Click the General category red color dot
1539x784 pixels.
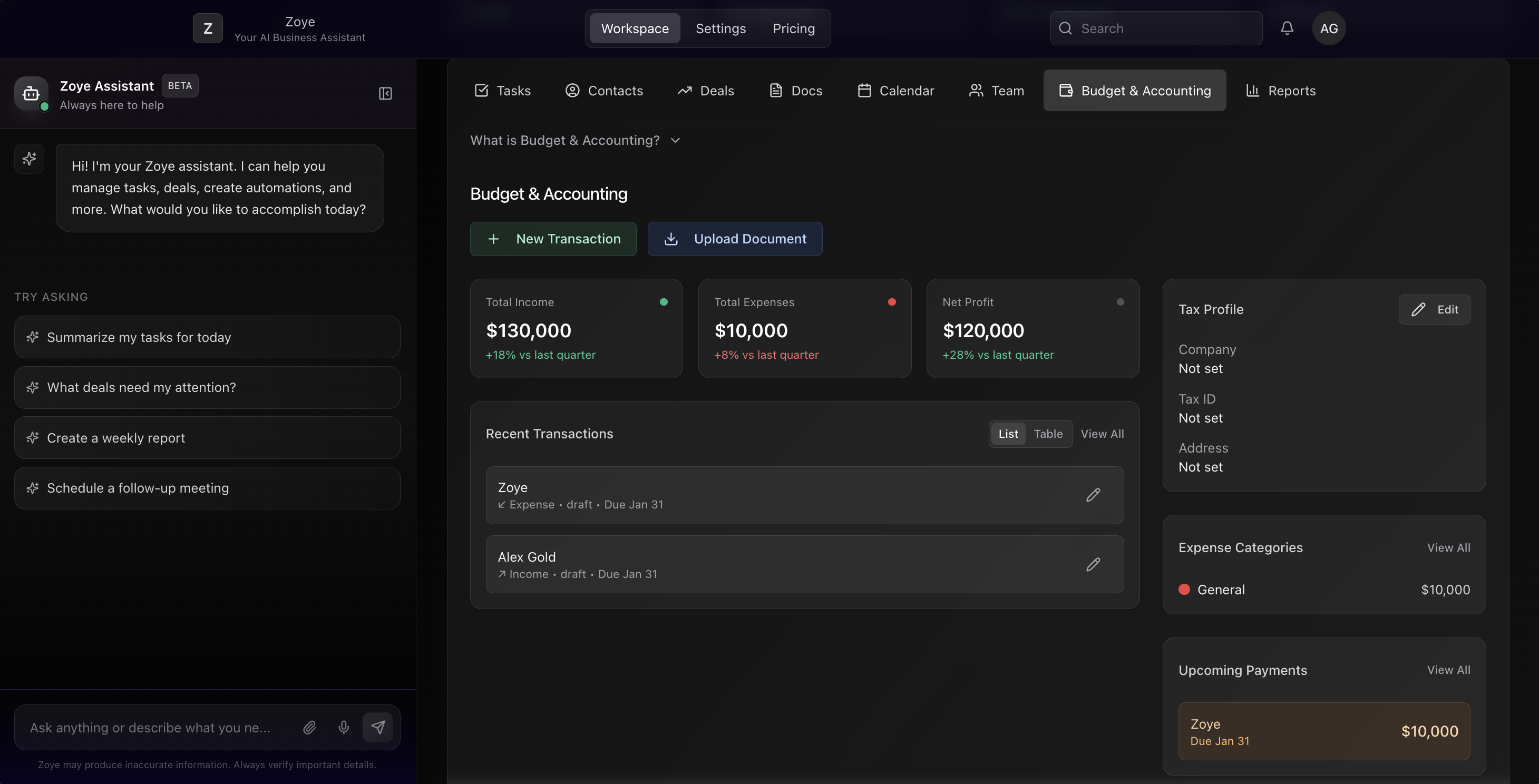[1184, 590]
